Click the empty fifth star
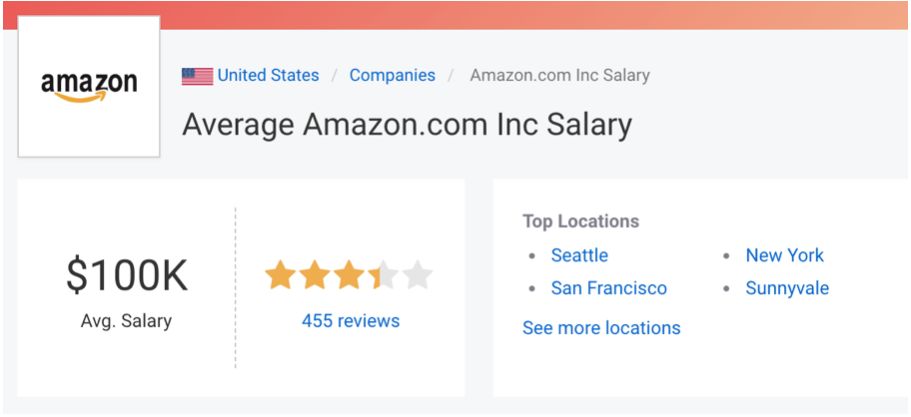 [x=418, y=276]
